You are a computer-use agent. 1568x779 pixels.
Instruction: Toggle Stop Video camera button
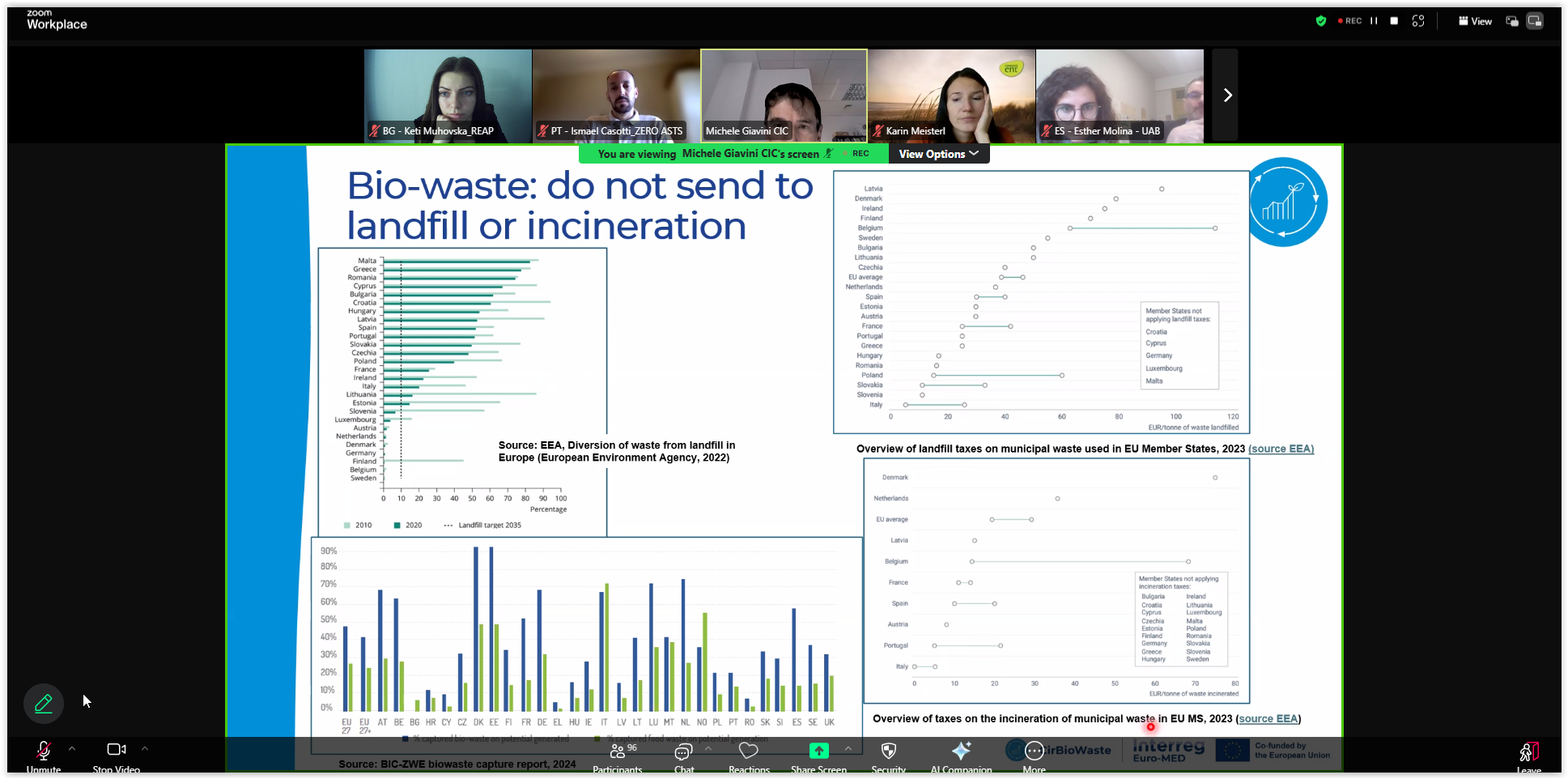point(117,750)
